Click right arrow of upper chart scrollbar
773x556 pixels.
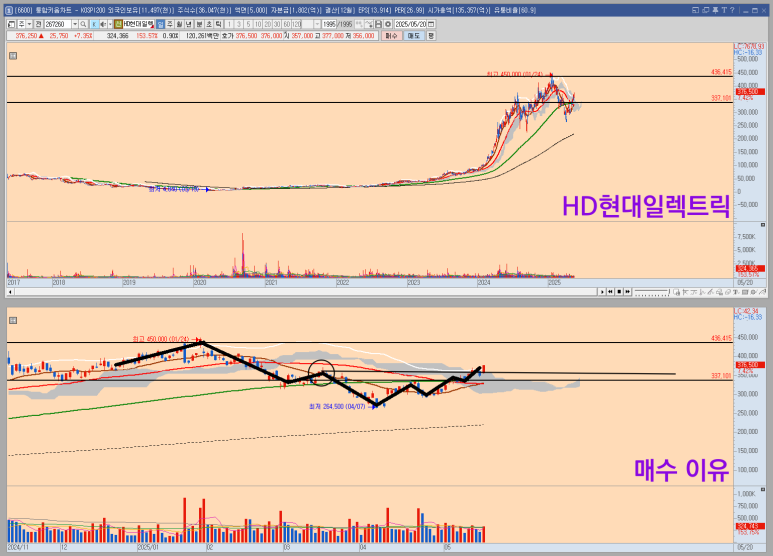point(602,292)
